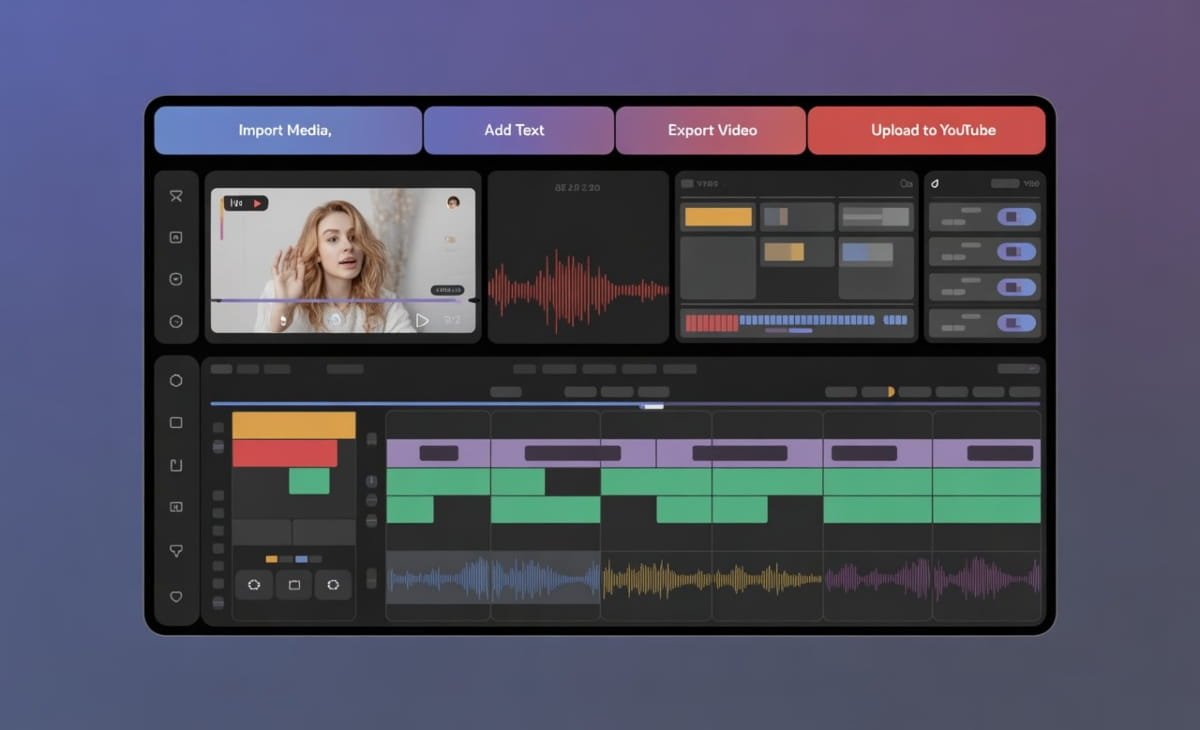The image size is (1200, 730).
Task: Click the camera icon in the media bin header
Action: tap(906, 183)
